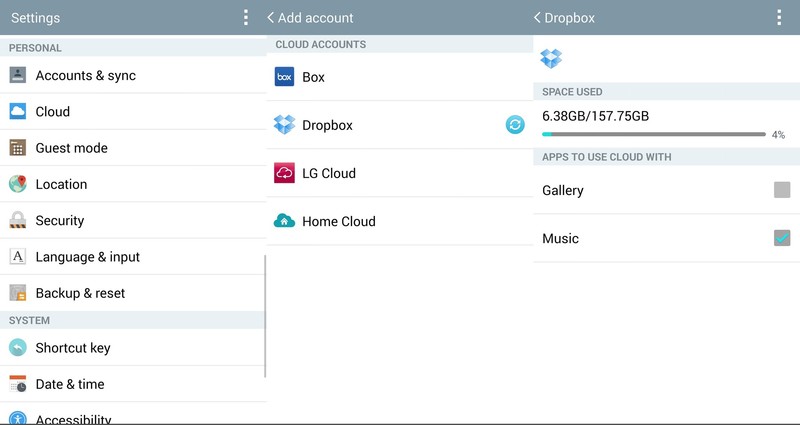
Task: Select the Location globe icon
Action: click(18, 184)
